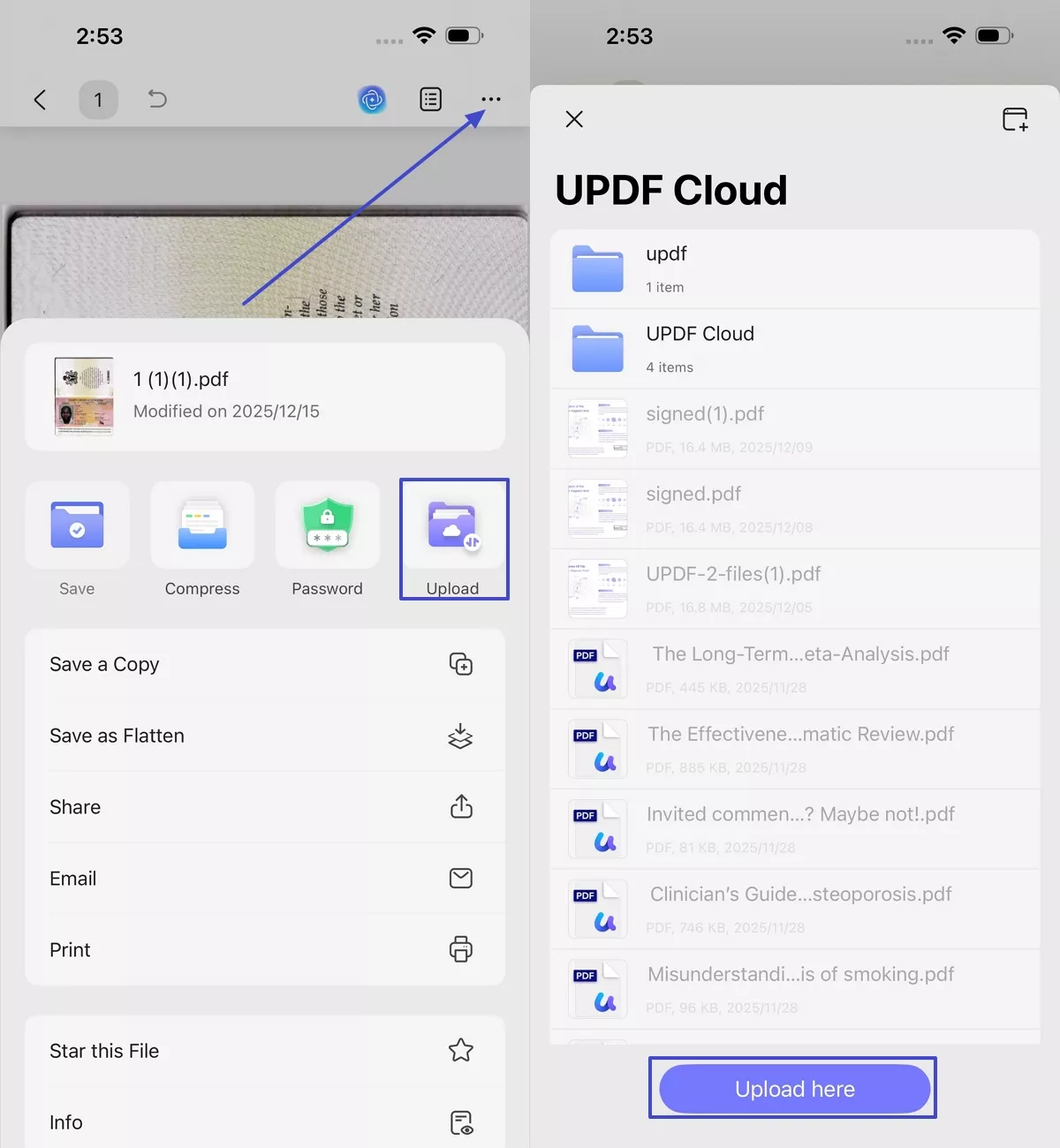Open the updf folder
Screen dimensions: 1060x1148
point(795,268)
